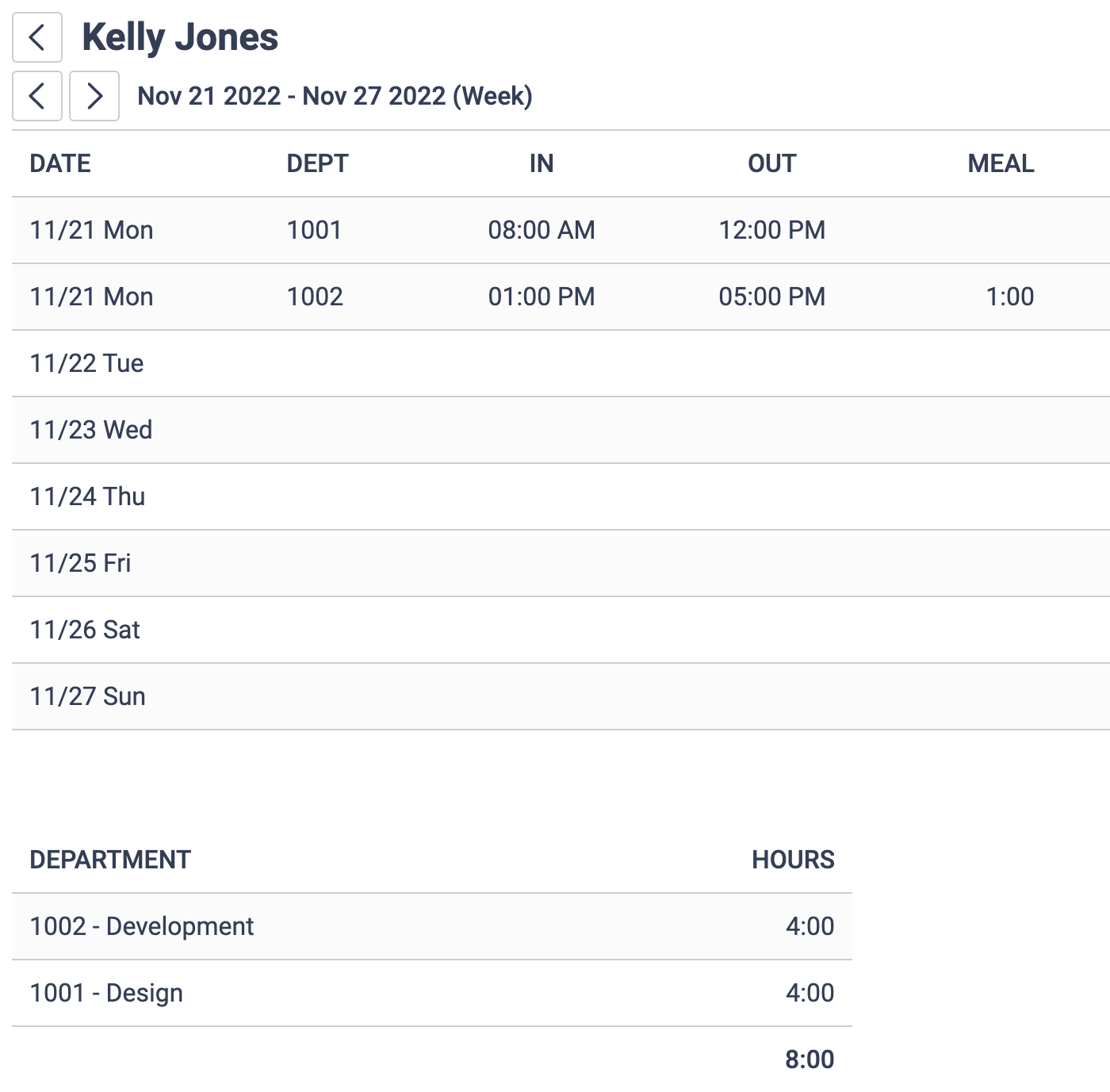1110x1092 pixels.
Task: Open the 11/21 Mon entry for department 1001
Action: click(396, 230)
